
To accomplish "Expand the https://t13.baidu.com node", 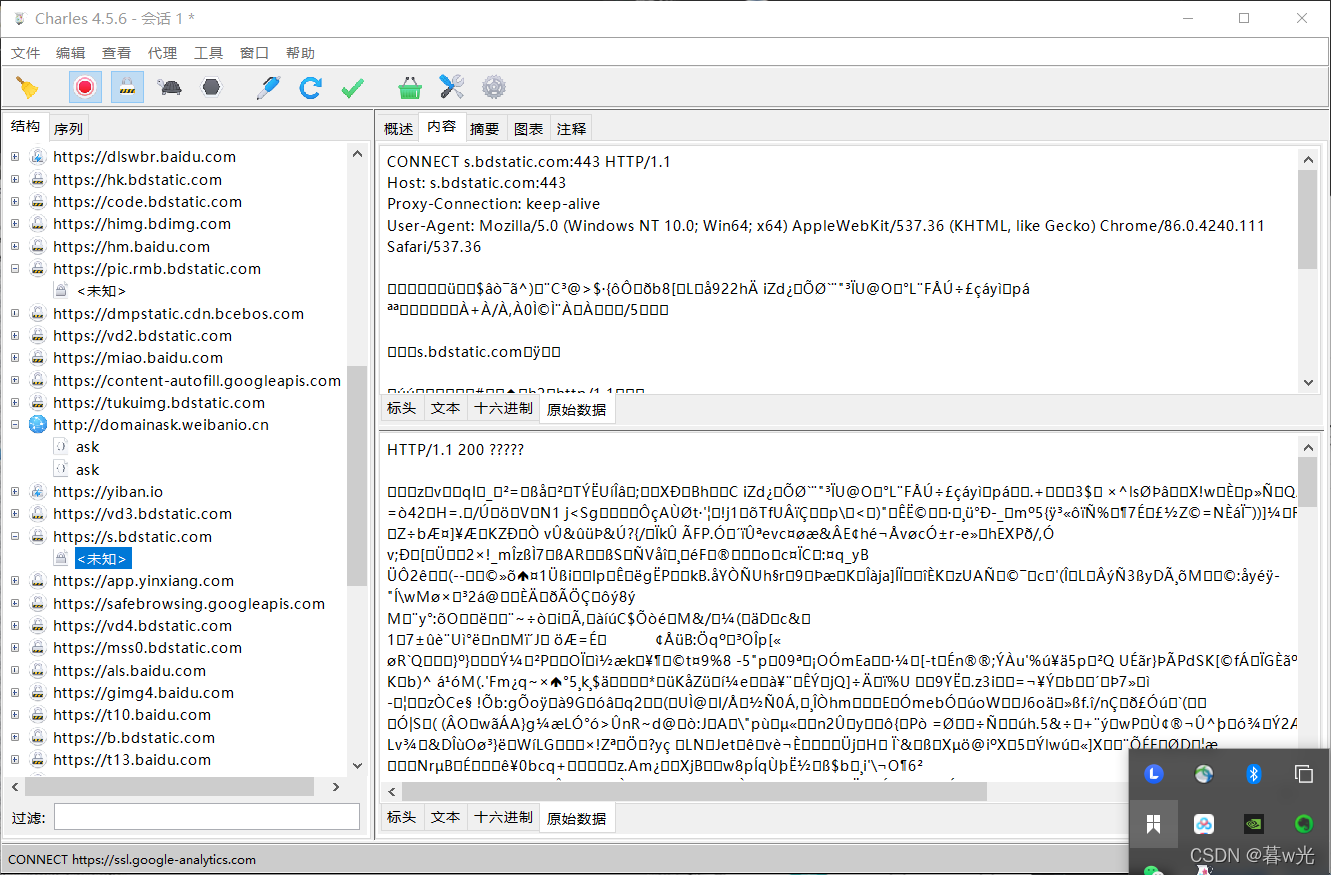I will tap(15, 759).
